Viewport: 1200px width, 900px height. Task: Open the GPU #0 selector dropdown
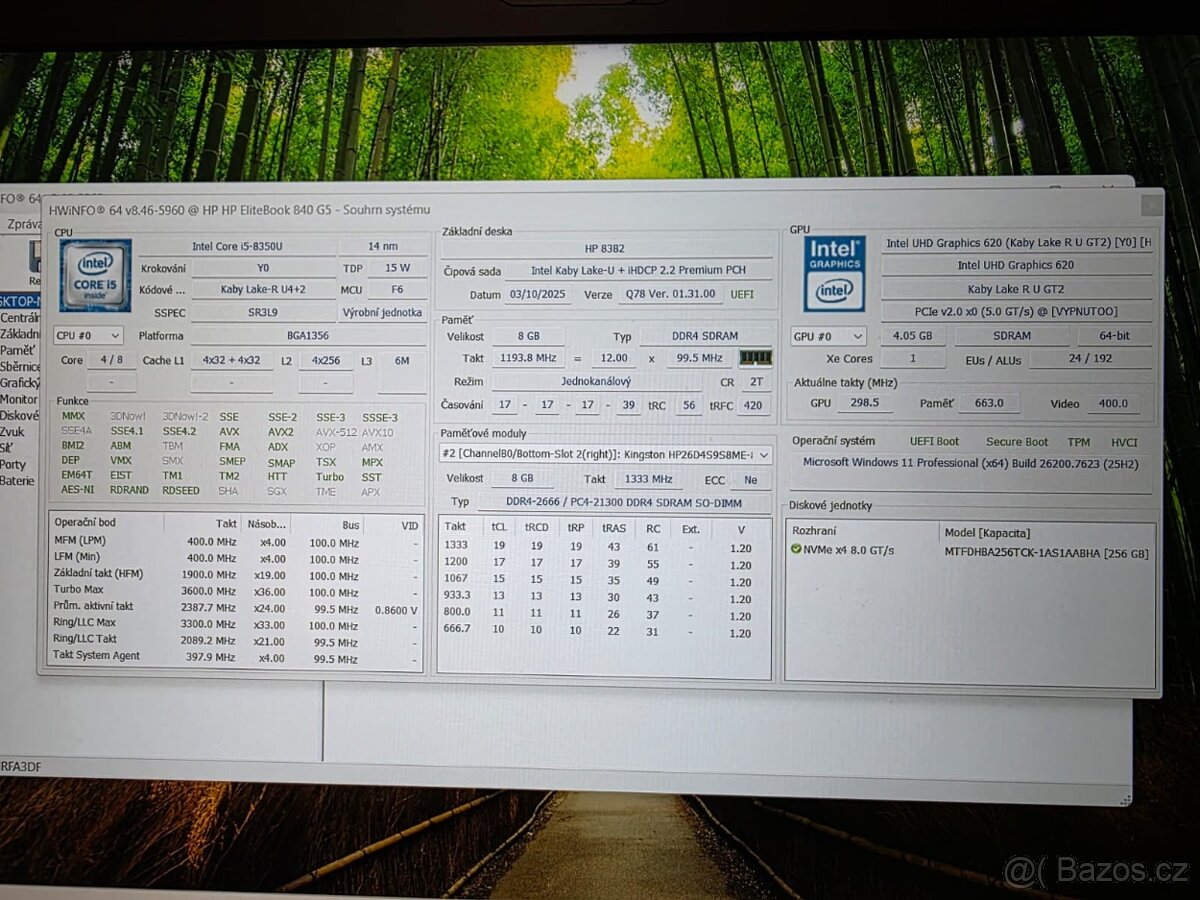click(828, 336)
